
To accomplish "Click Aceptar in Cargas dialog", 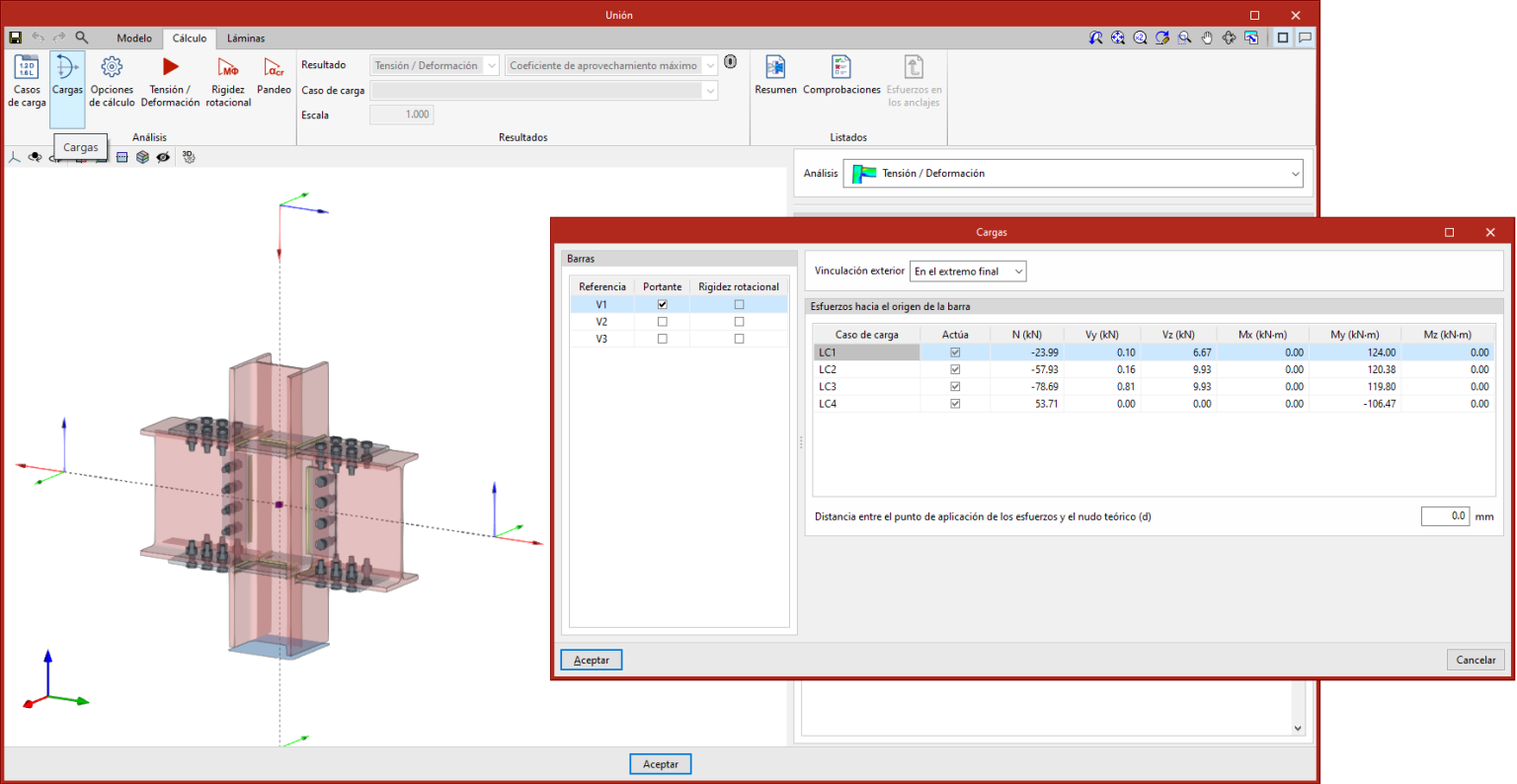I will coord(591,660).
